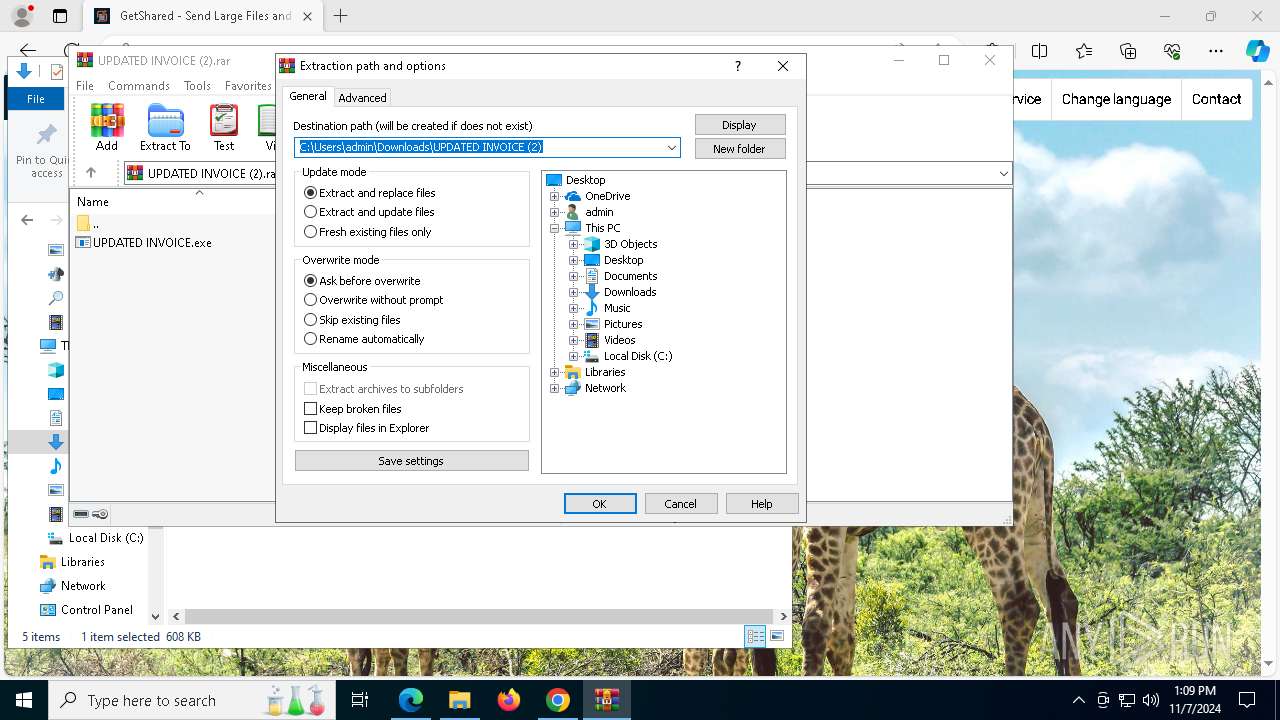The image size is (1280, 720).
Task: Open the Windows Start menu
Action: point(24,700)
